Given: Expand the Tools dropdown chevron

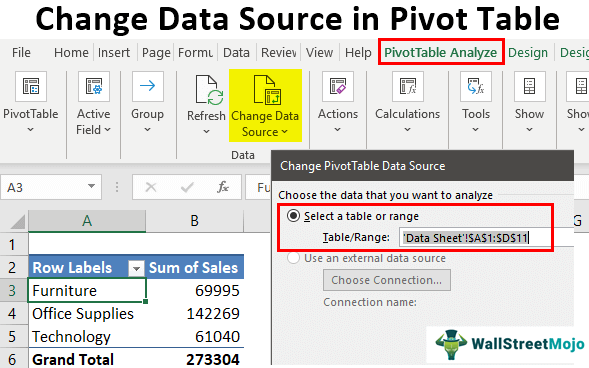Looking at the screenshot, I should point(476,130).
